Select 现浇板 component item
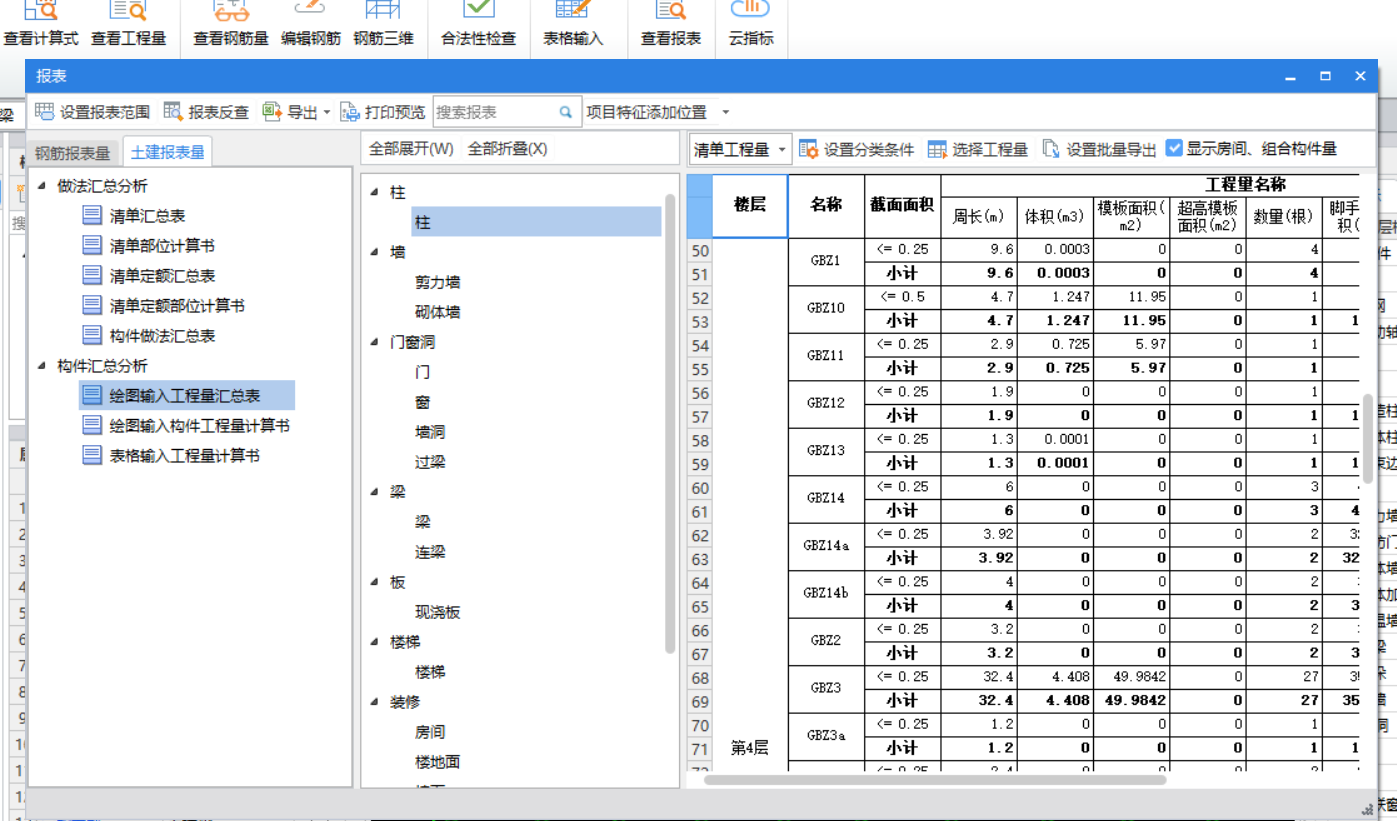Screen dimensions: 1397x821 click(437, 612)
